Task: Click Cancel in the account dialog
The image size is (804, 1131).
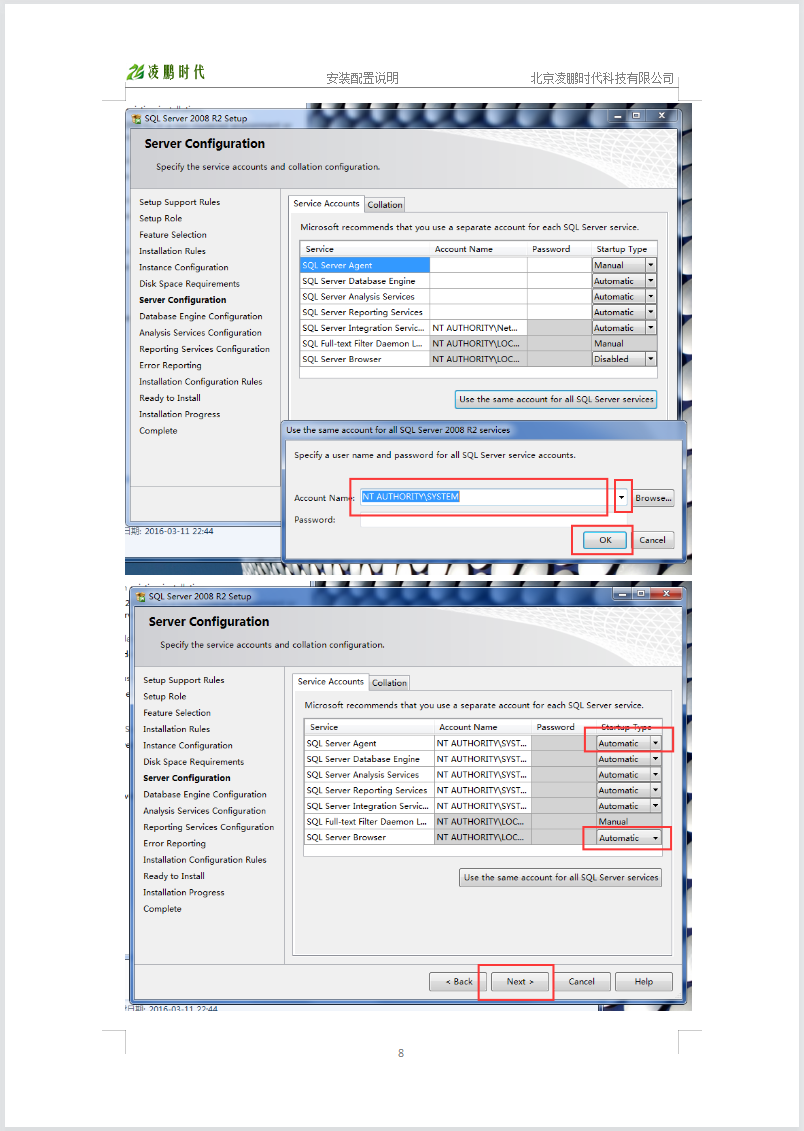Action: 653,540
